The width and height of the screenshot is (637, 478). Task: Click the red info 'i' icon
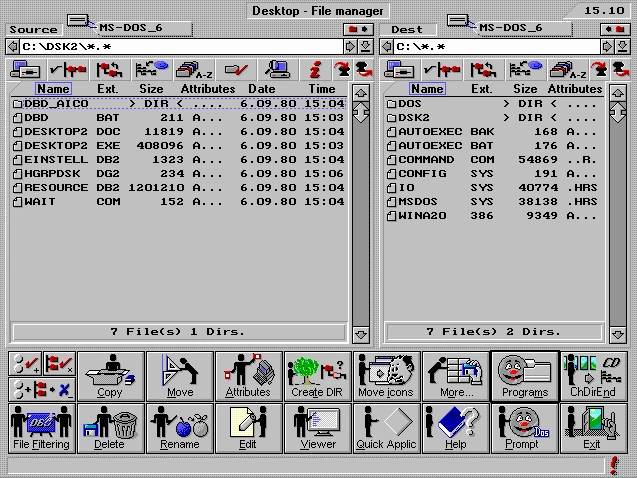click(315, 70)
